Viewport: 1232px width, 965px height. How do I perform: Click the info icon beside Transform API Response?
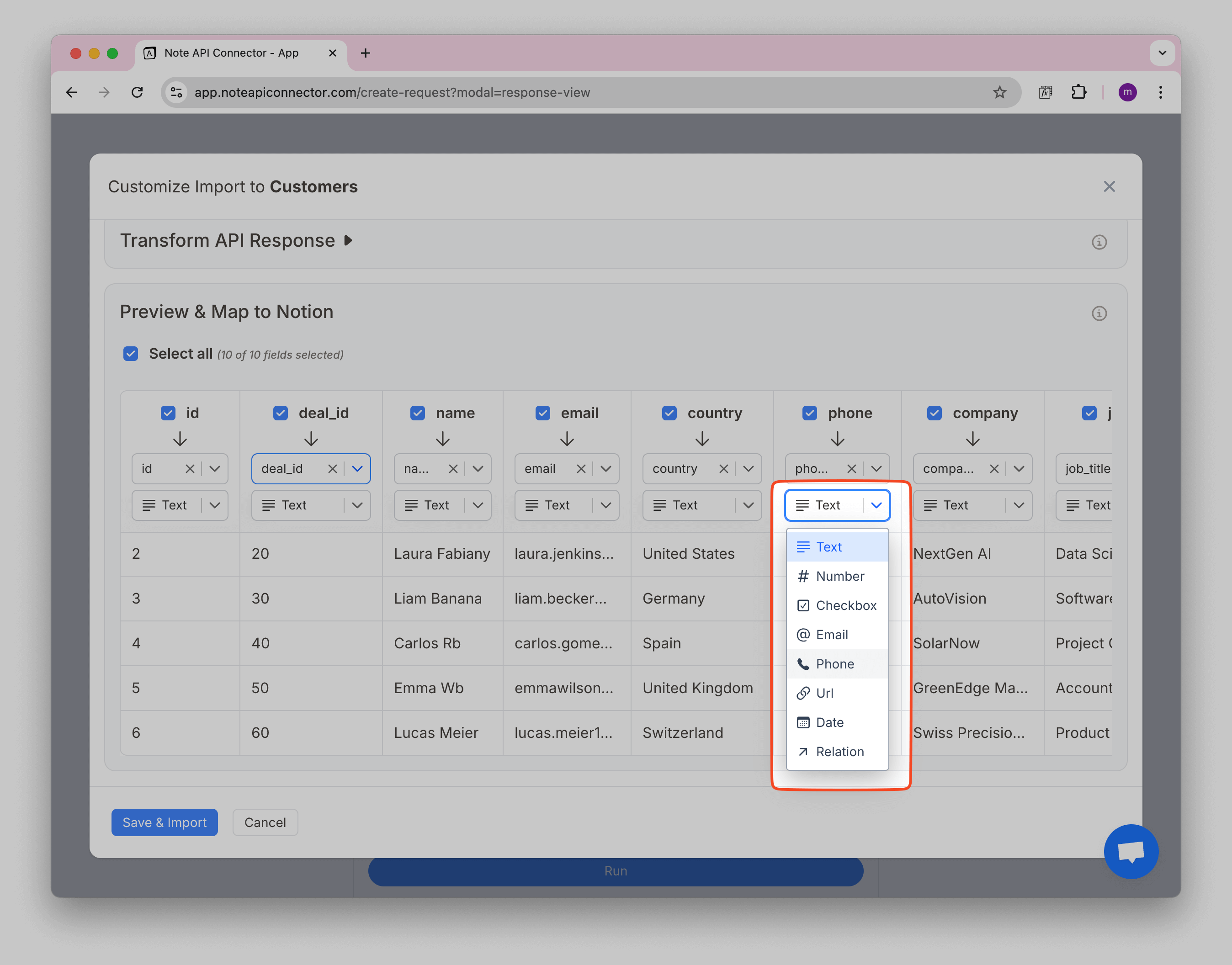click(1099, 242)
